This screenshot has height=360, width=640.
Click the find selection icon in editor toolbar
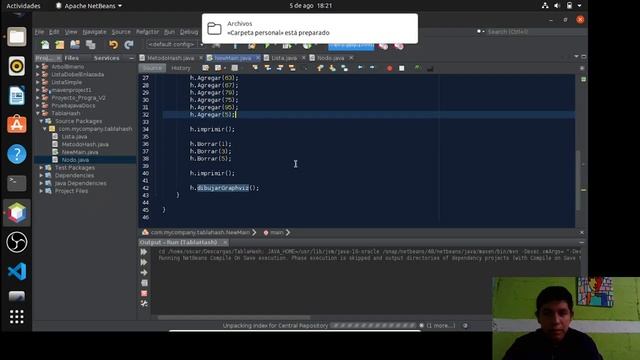[x=255, y=68]
